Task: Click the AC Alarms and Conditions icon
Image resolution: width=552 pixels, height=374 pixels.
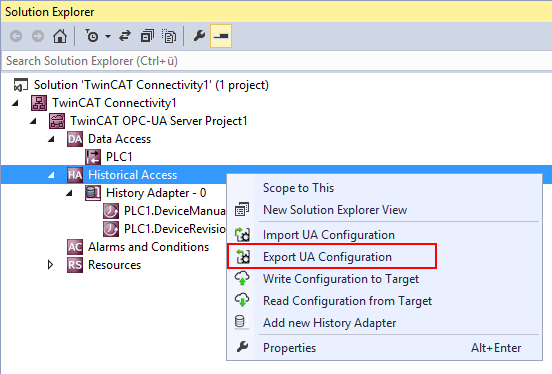Action: tap(75, 247)
